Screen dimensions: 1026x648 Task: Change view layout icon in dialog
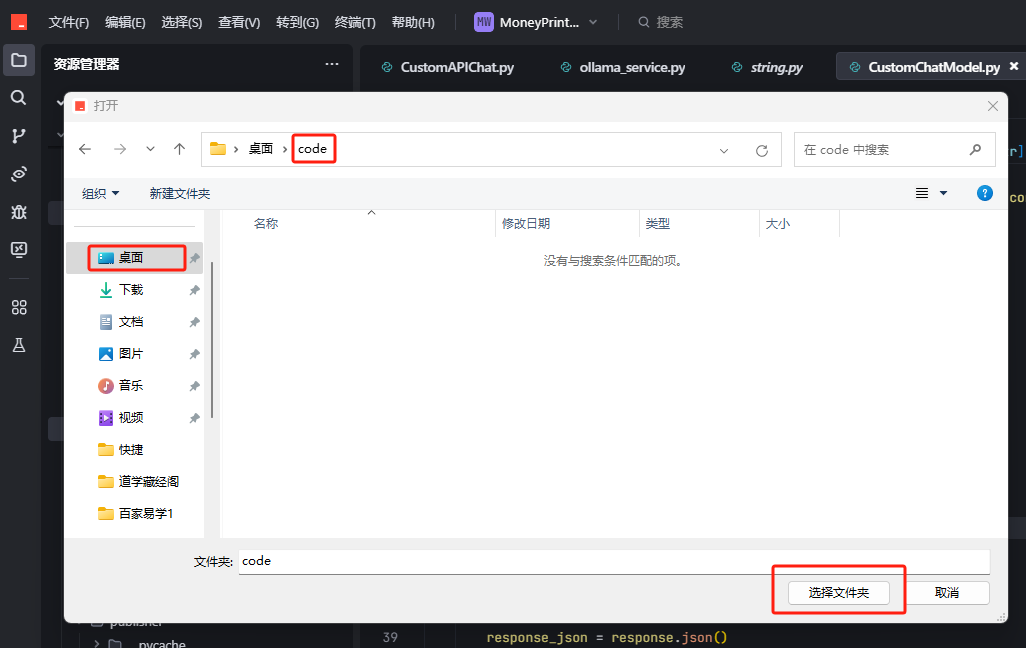click(x=922, y=193)
